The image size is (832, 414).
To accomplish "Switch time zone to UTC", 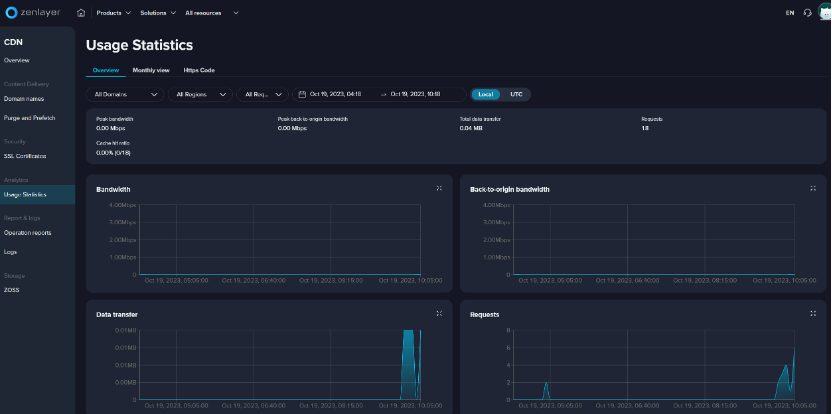I will coord(516,94).
